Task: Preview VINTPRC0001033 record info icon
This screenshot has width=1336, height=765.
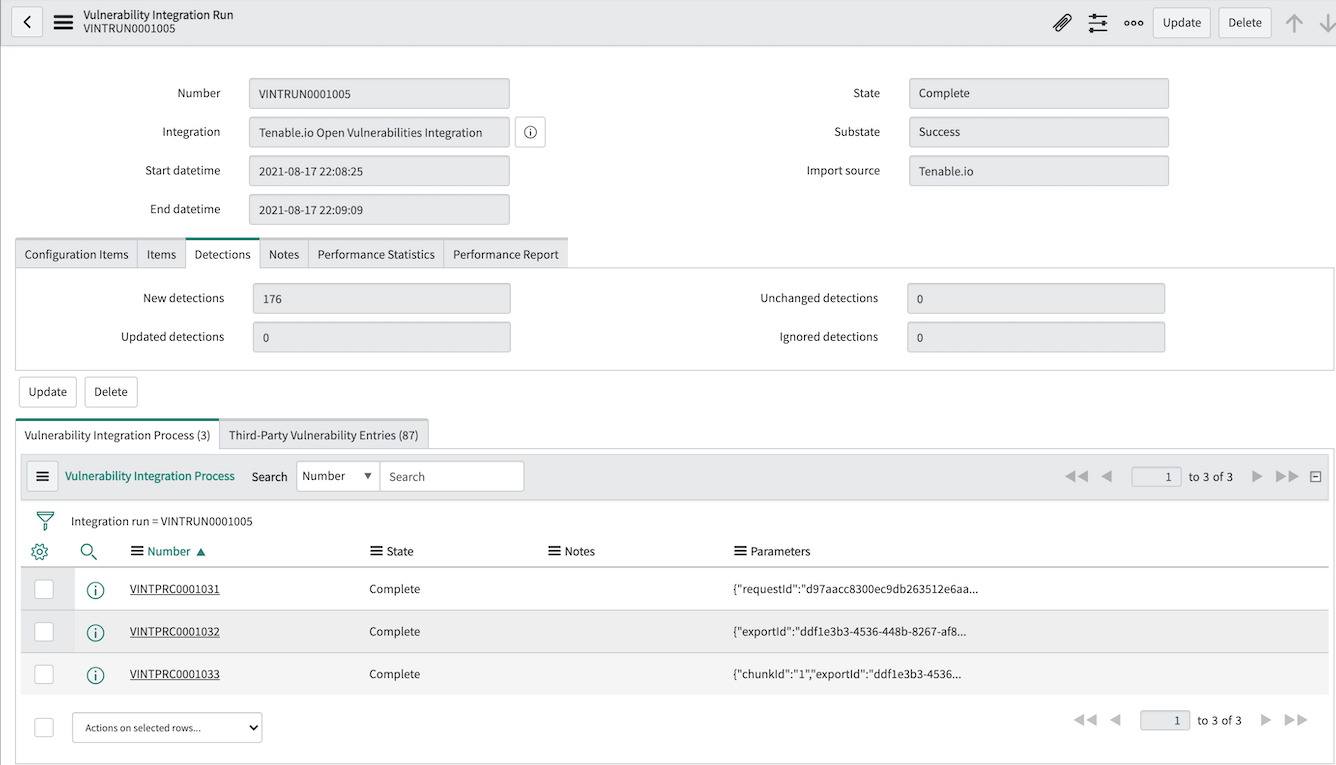Action: pyautogui.click(x=96, y=675)
